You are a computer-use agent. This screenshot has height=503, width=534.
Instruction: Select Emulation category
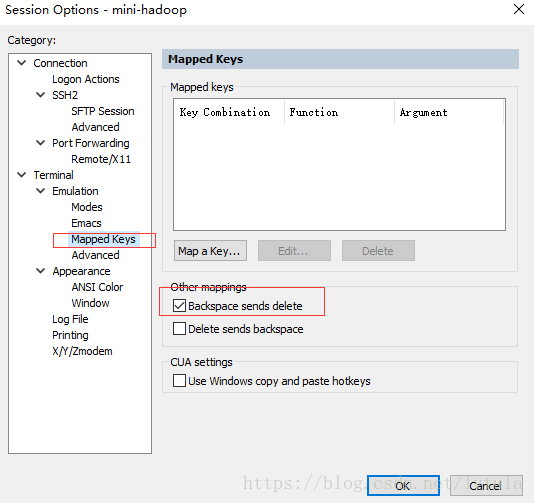pyautogui.click(x=75, y=191)
